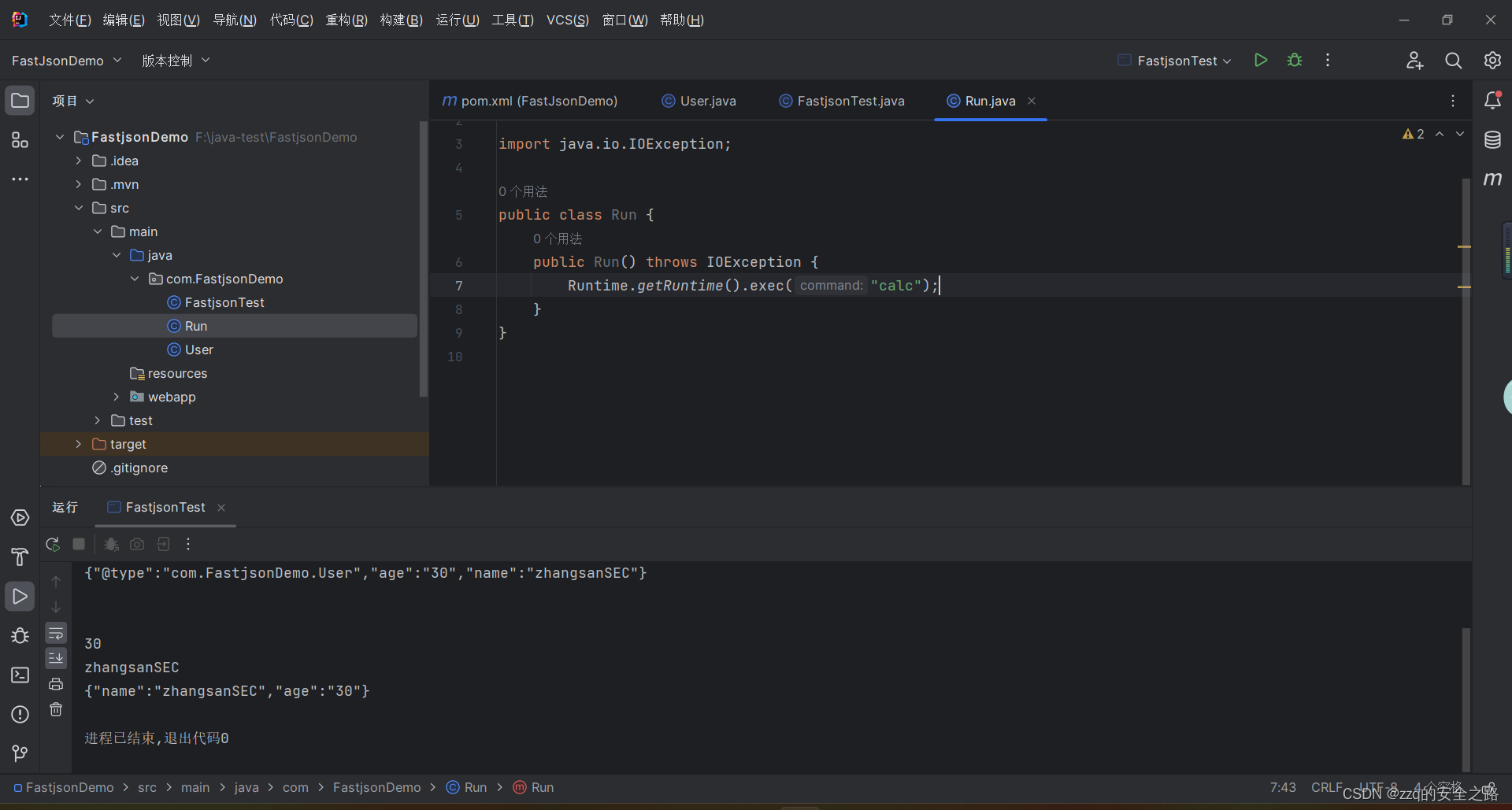The width and height of the screenshot is (1512, 810).
Task: Switch to FastjsonTest.java editor tab
Action: pyautogui.click(x=842, y=101)
